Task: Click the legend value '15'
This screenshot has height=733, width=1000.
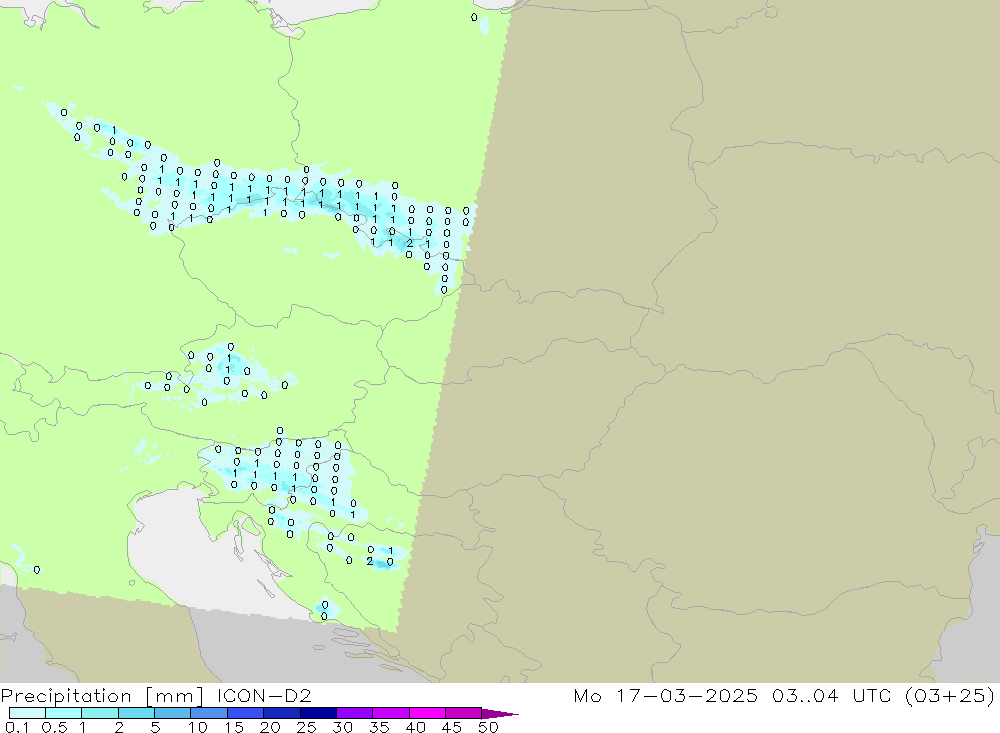Action: coord(234,727)
